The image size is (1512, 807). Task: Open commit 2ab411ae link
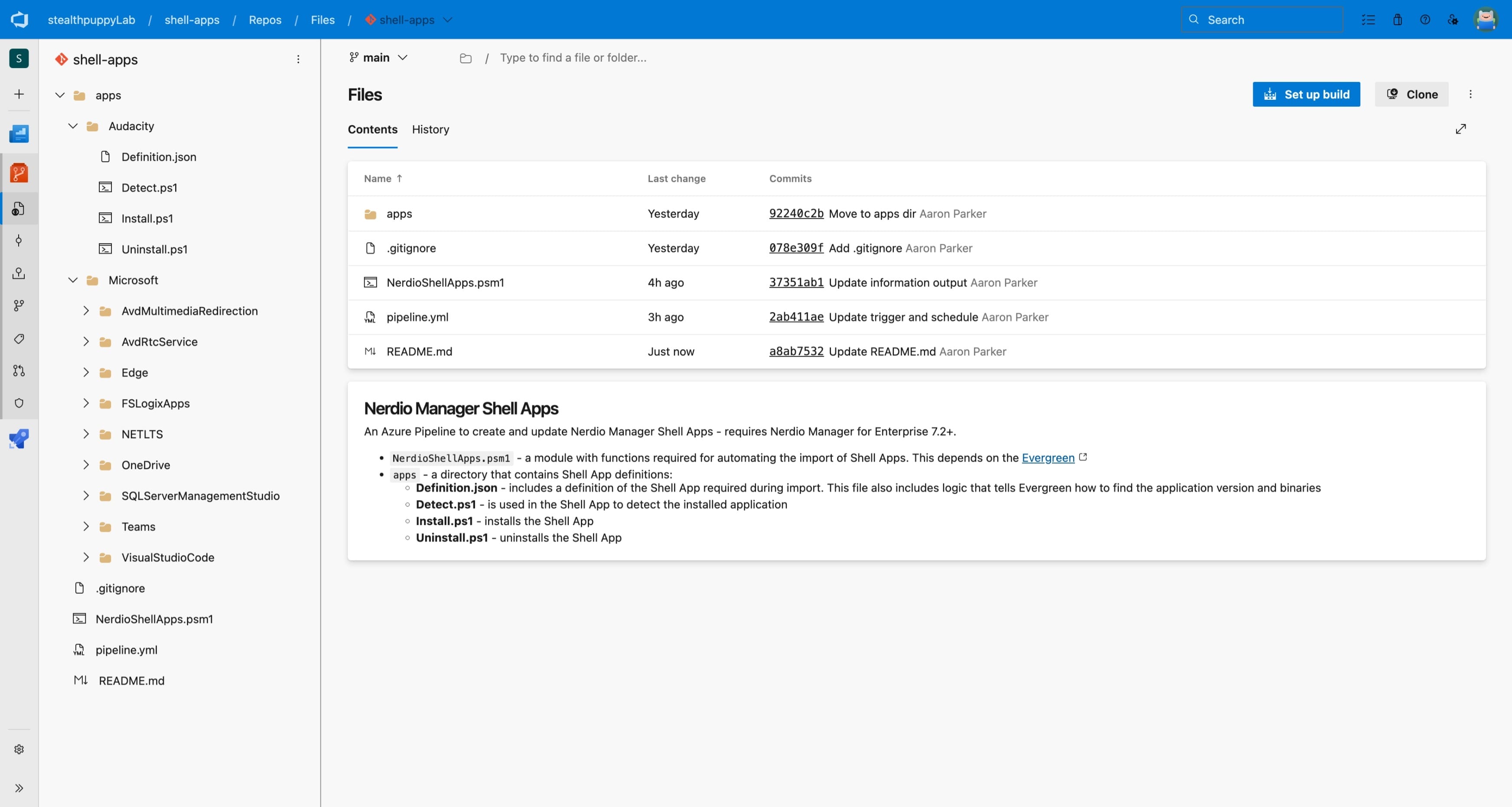(x=796, y=317)
